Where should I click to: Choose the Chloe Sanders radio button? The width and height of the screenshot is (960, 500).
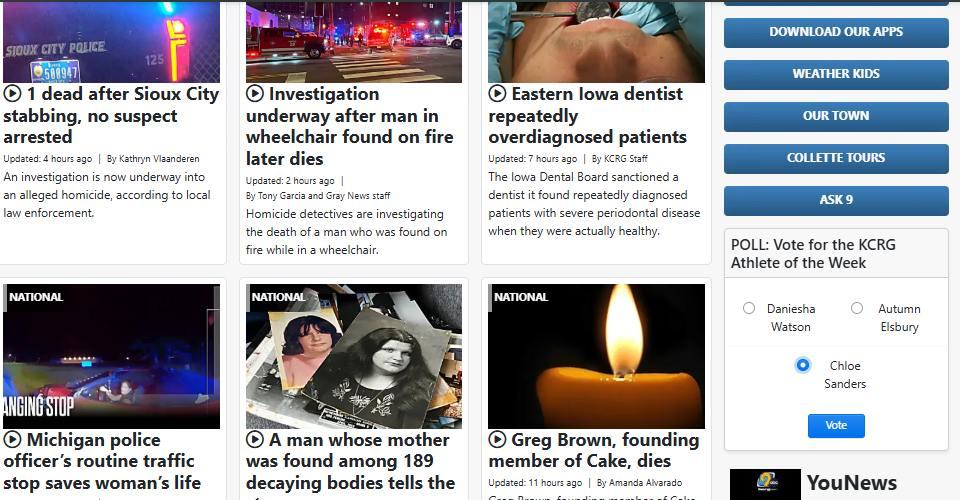coord(802,365)
